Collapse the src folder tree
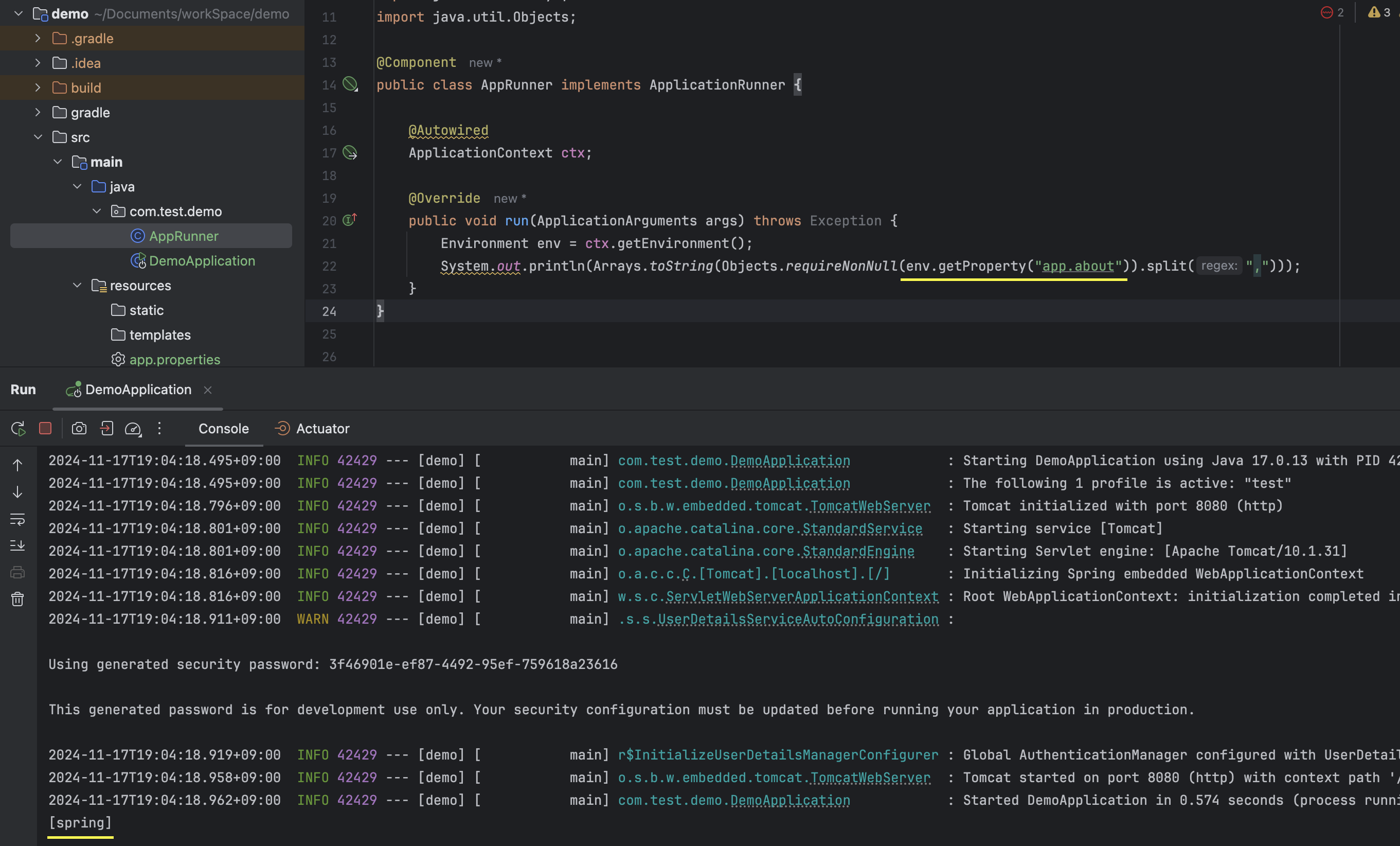The height and width of the screenshot is (846, 1400). (38, 137)
